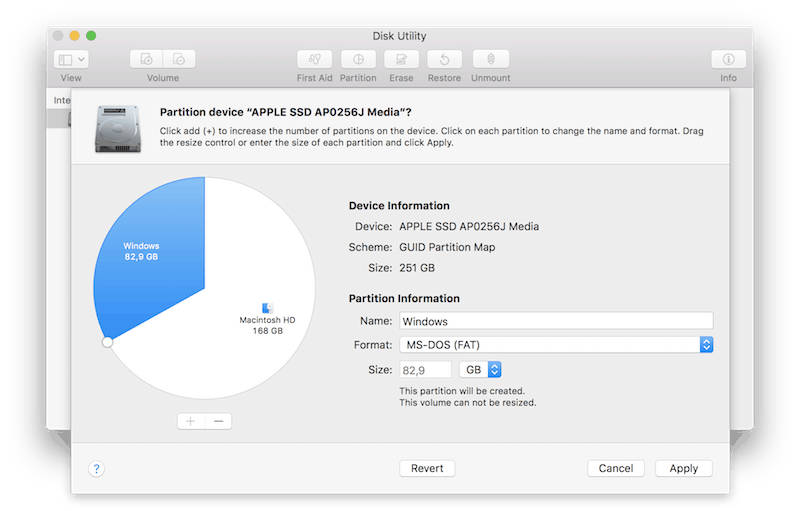Click the 'GUID Partition Map' scheme text
This screenshot has width=800, height=511.
pyautogui.click(x=447, y=247)
